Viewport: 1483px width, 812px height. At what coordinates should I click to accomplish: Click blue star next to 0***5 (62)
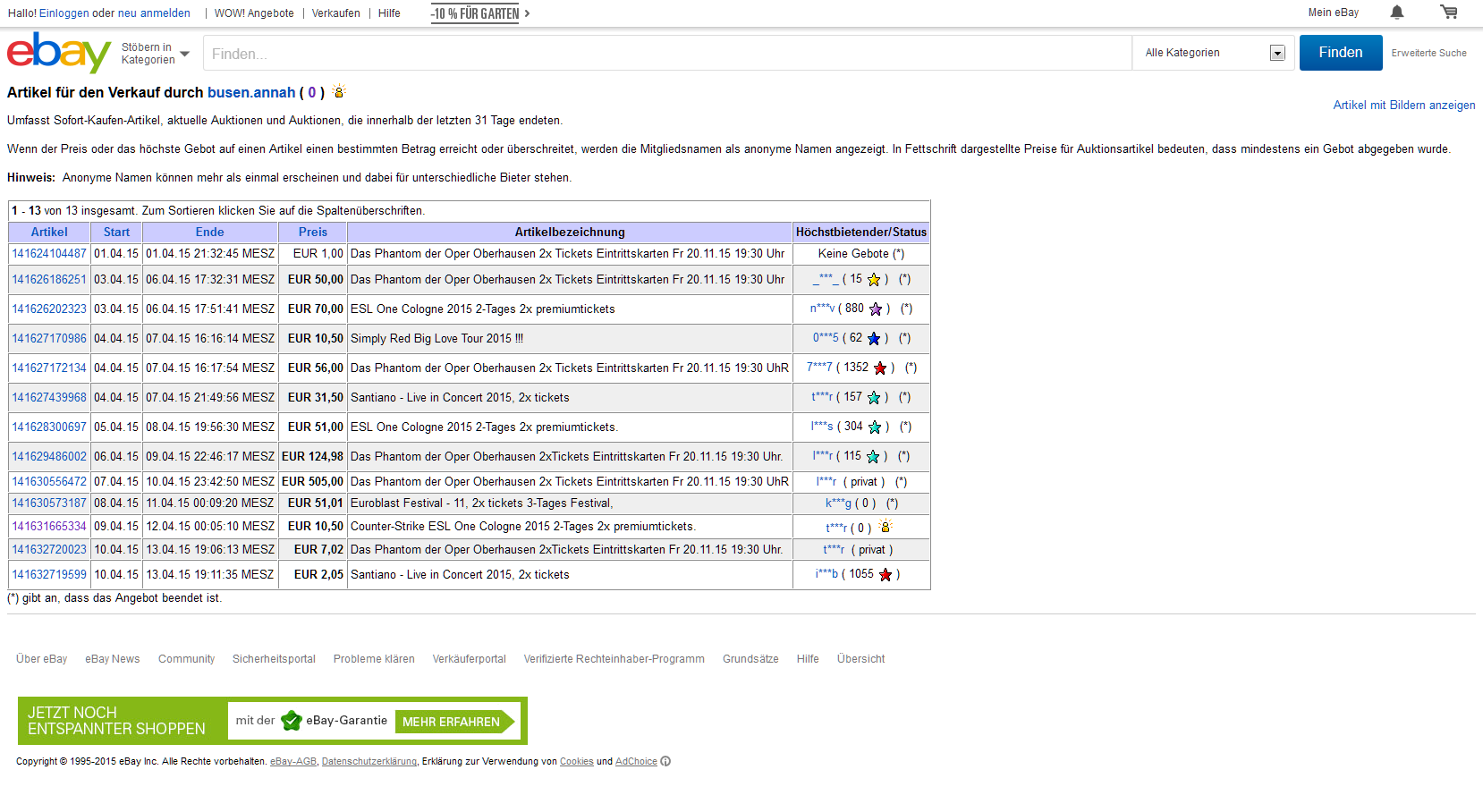point(874,339)
